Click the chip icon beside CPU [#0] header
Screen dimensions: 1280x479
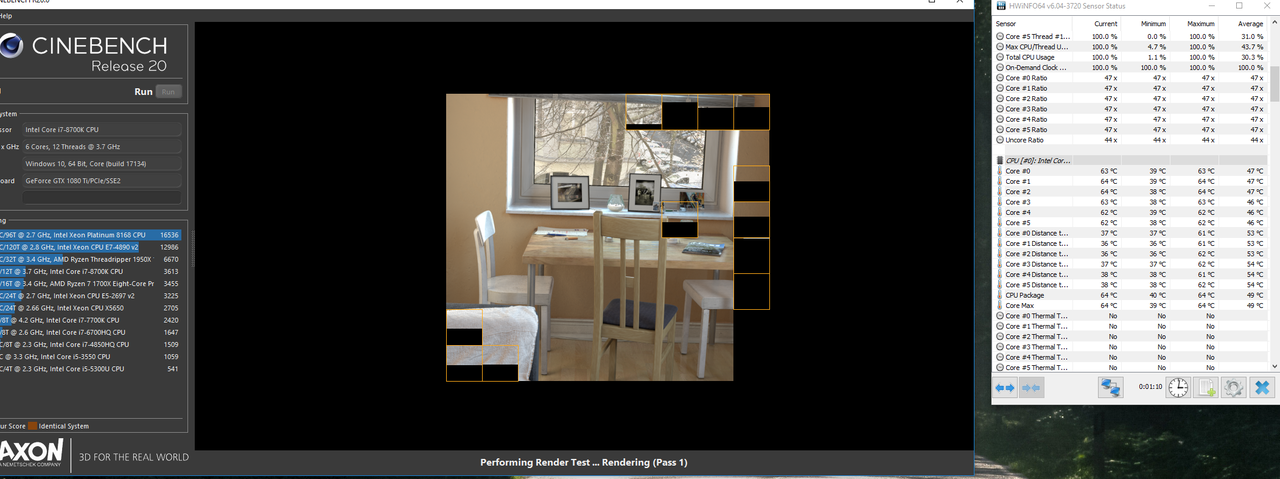pyautogui.click(x=1000, y=160)
